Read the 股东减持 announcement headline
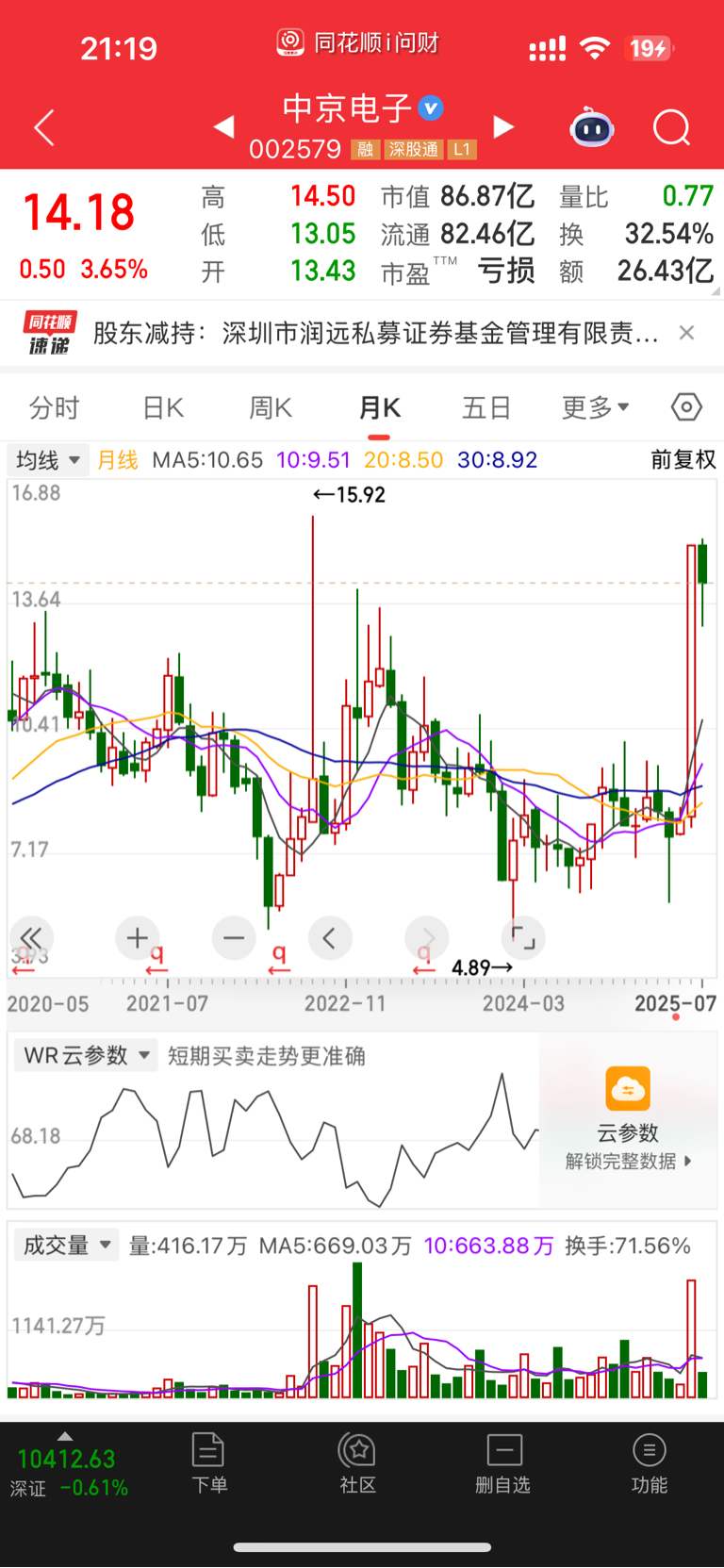Viewport: 724px width, 1568px height. (375, 333)
